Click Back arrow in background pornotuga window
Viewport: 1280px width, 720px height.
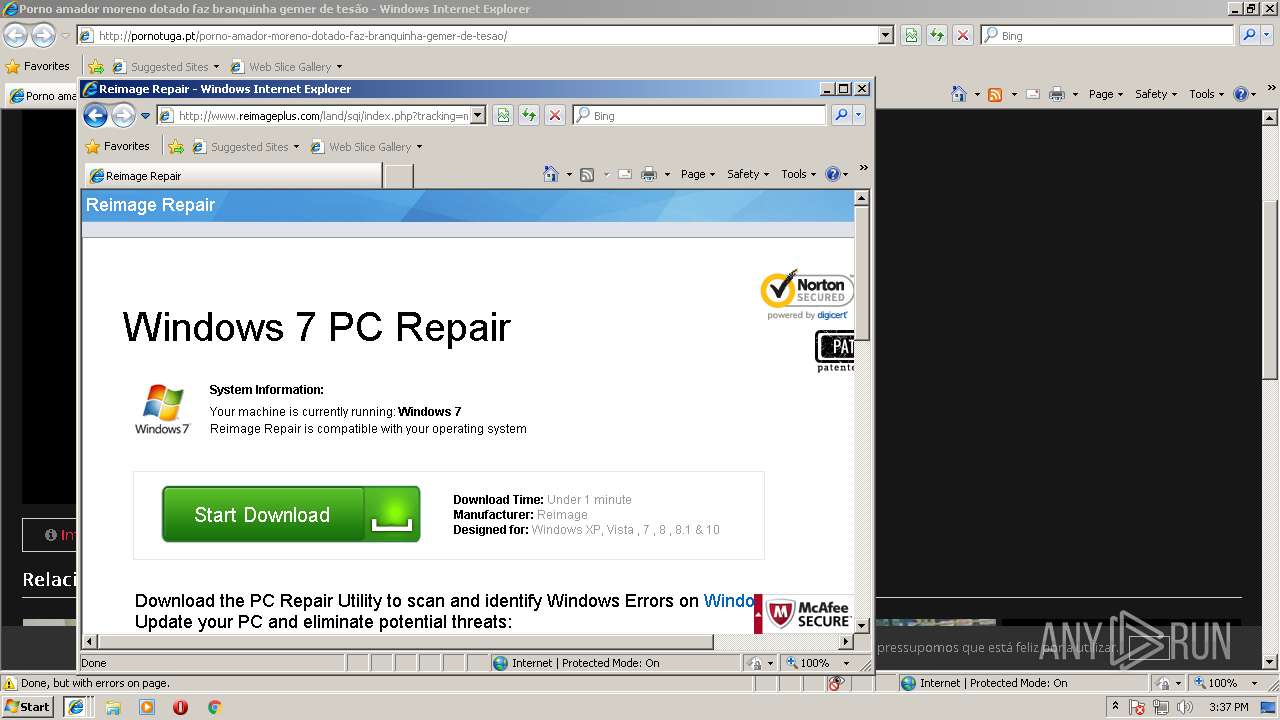click(15, 36)
